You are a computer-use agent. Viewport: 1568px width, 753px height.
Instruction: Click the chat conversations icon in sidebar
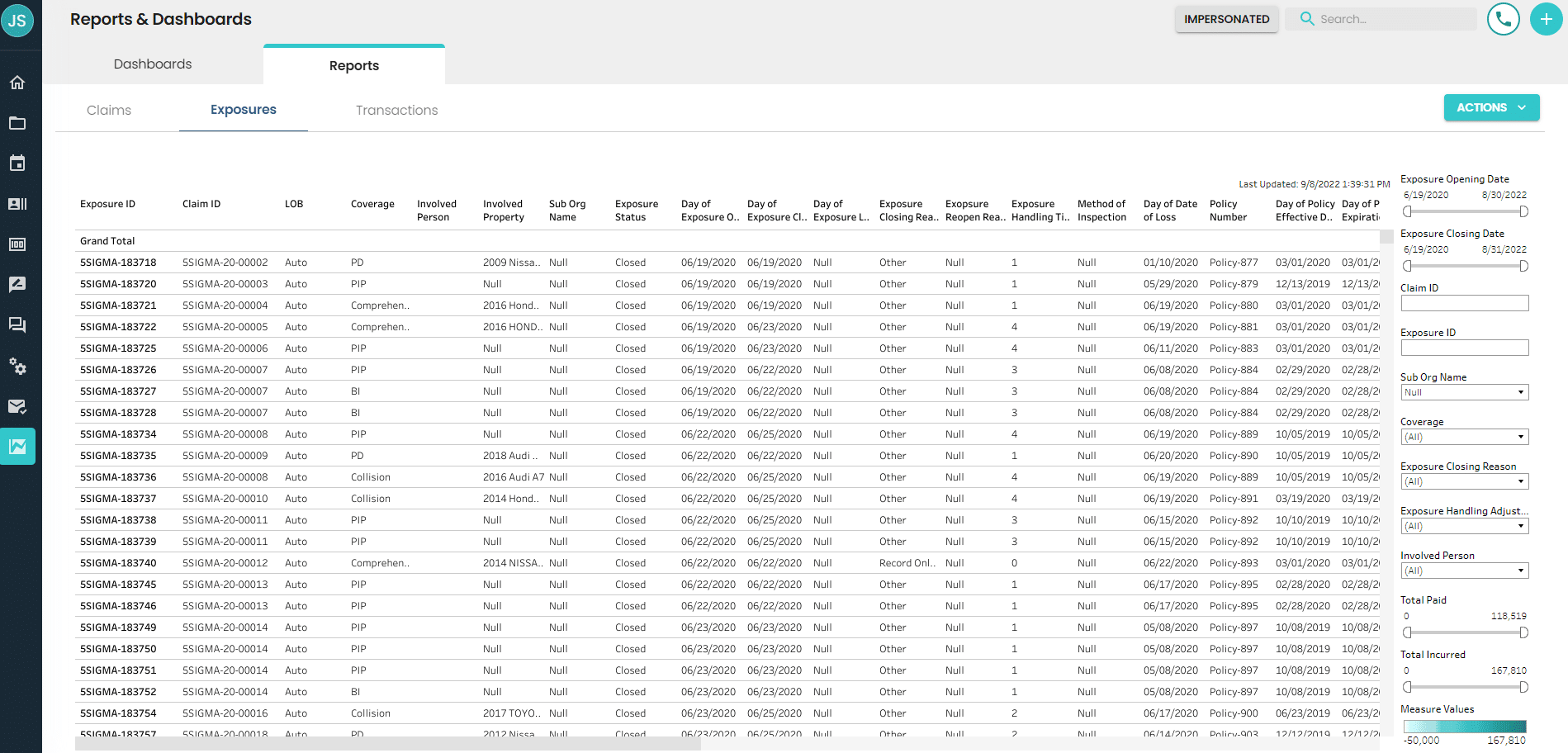17,324
